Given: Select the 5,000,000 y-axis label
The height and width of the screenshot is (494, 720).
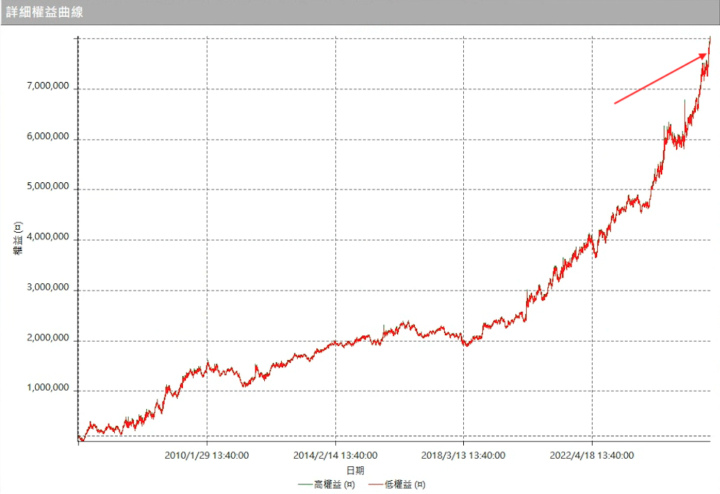Looking at the screenshot, I should click(48, 186).
